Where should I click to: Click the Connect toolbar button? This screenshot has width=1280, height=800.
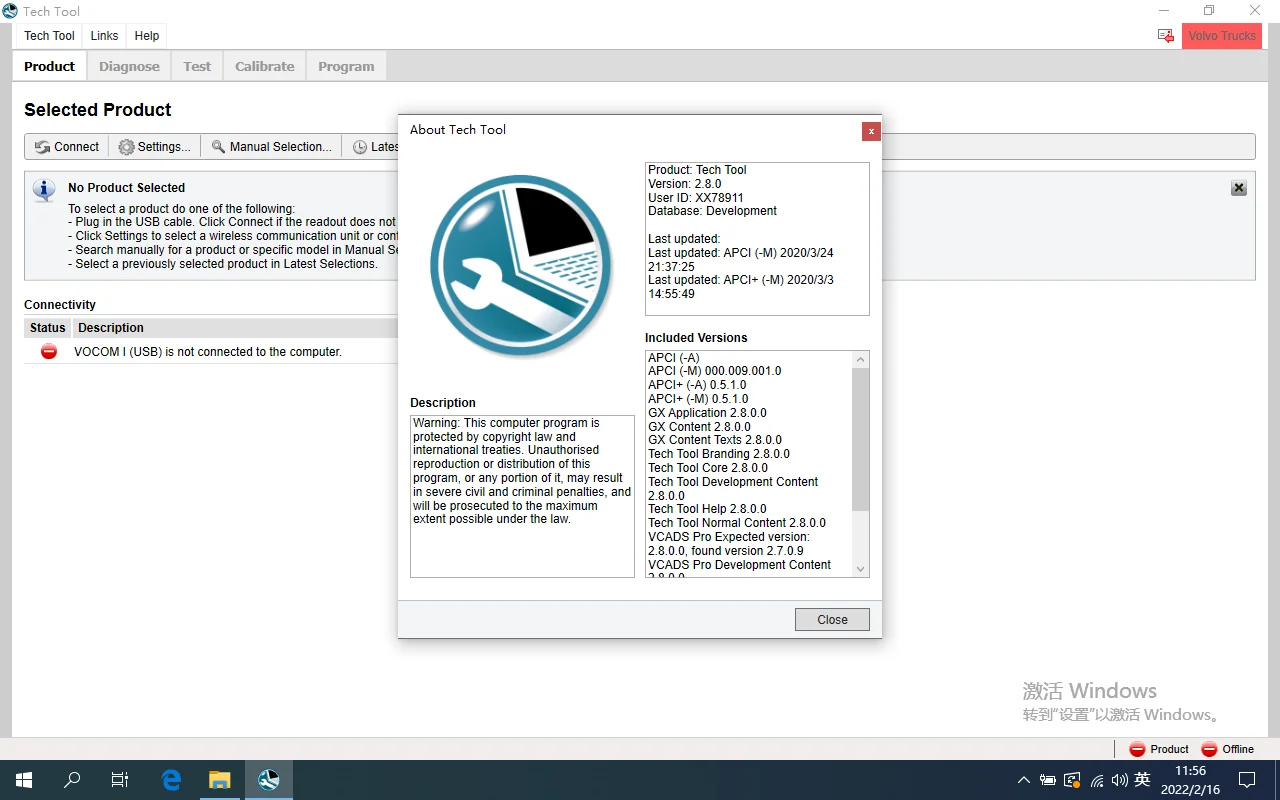point(67,147)
